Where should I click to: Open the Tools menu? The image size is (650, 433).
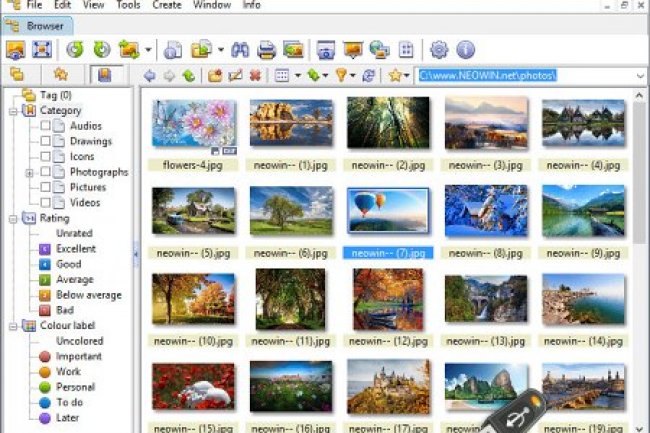[x=128, y=5]
